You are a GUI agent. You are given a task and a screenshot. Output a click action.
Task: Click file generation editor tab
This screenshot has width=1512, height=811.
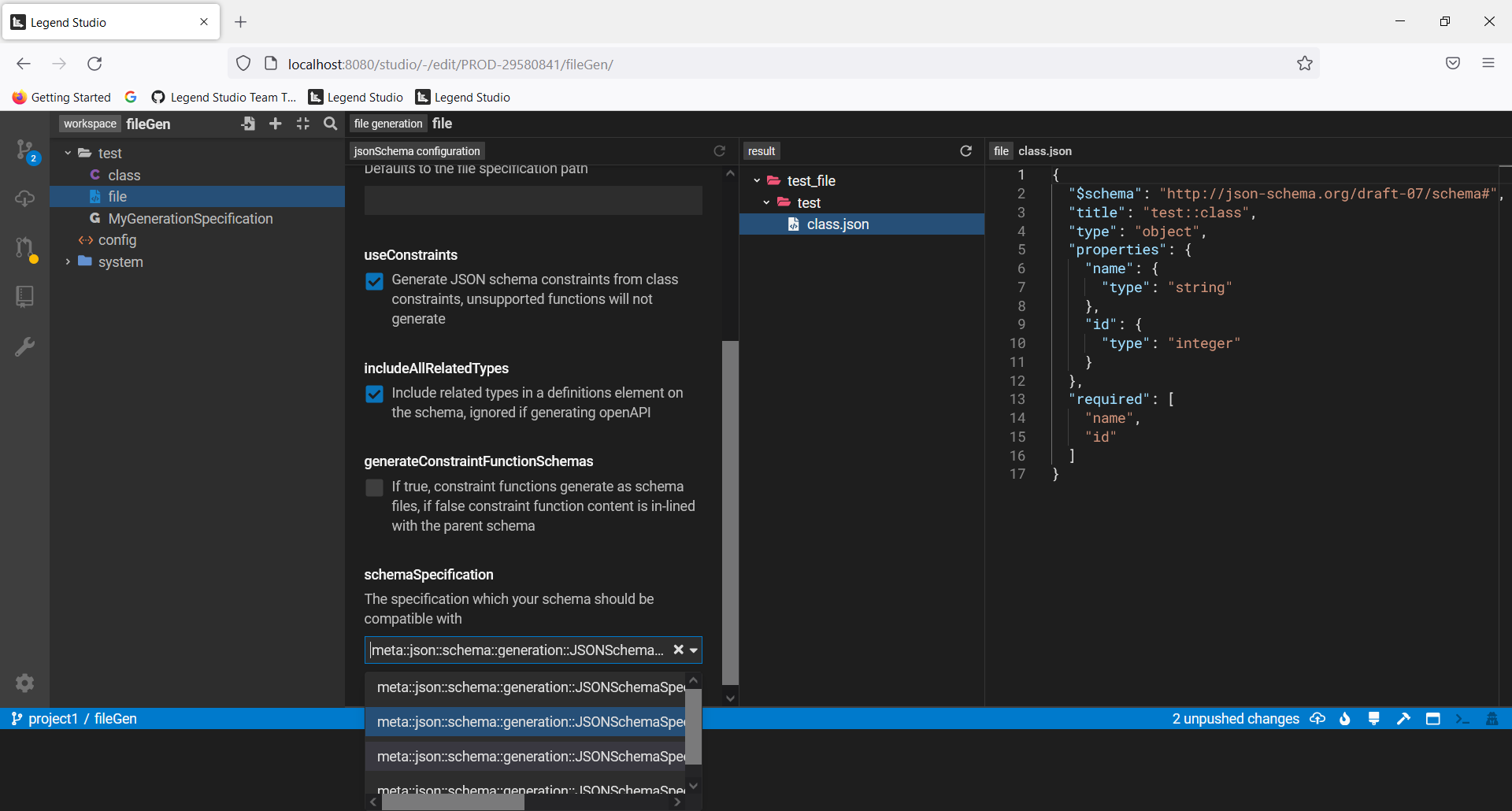pos(388,124)
